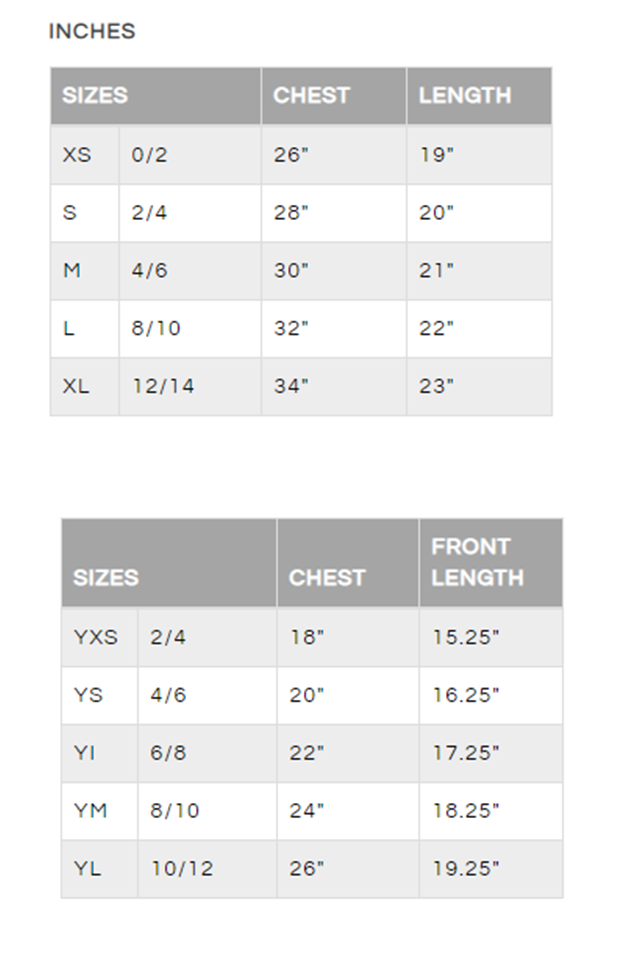The height and width of the screenshot is (964, 619).
Task: Click the M size row label
Action: pyautogui.click(x=72, y=270)
